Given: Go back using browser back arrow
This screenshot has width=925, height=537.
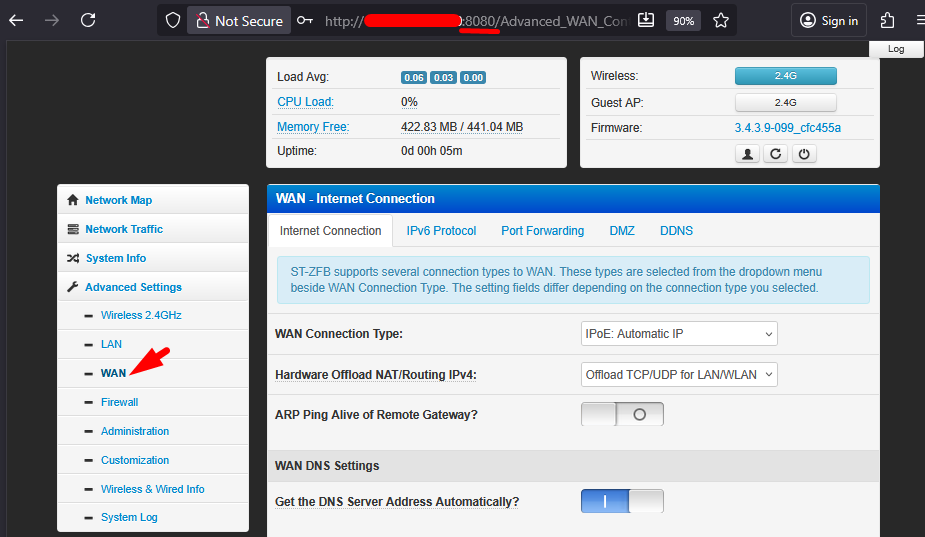Looking at the screenshot, I should pyautogui.click(x=16, y=20).
